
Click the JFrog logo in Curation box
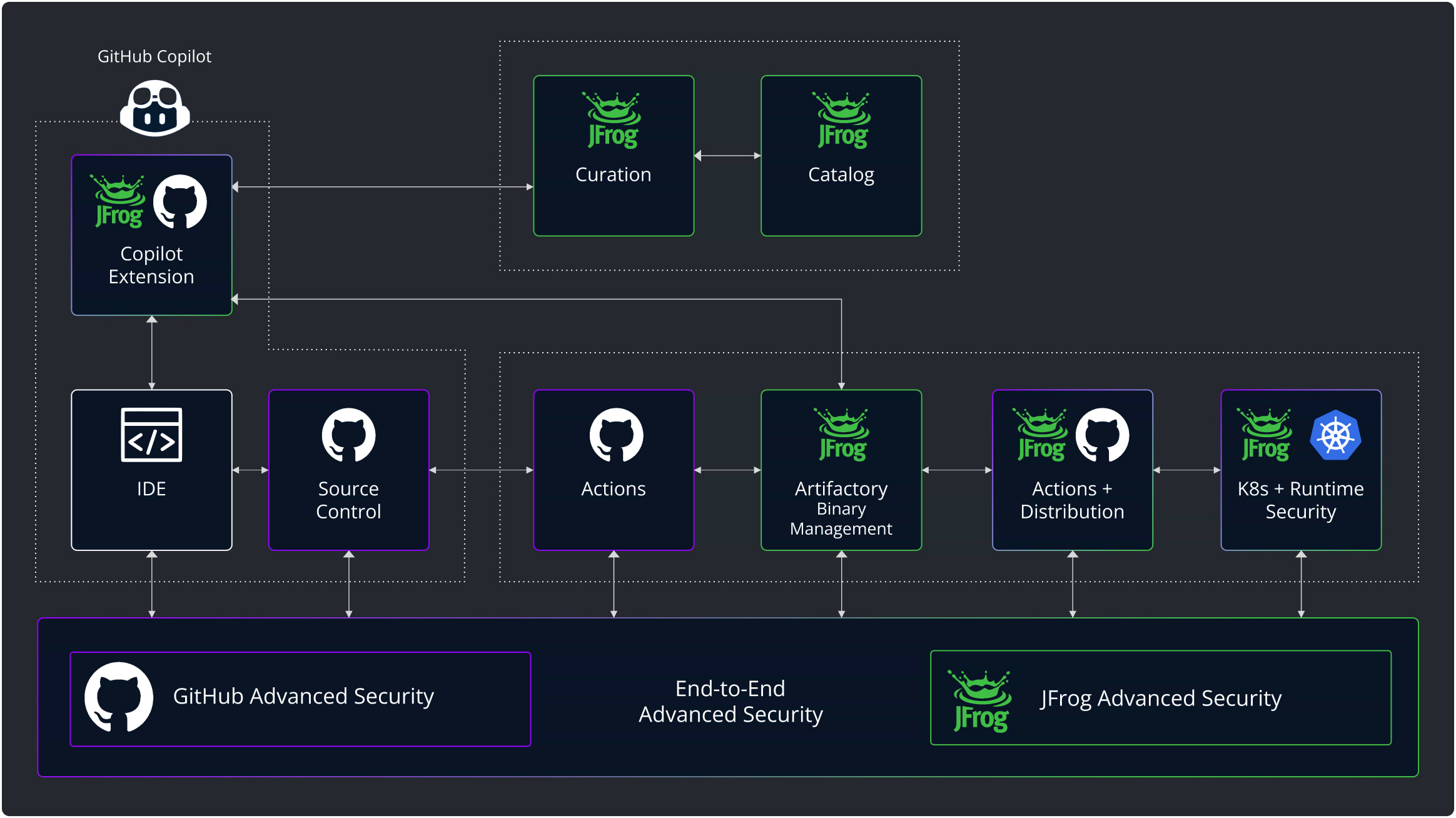(613, 120)
